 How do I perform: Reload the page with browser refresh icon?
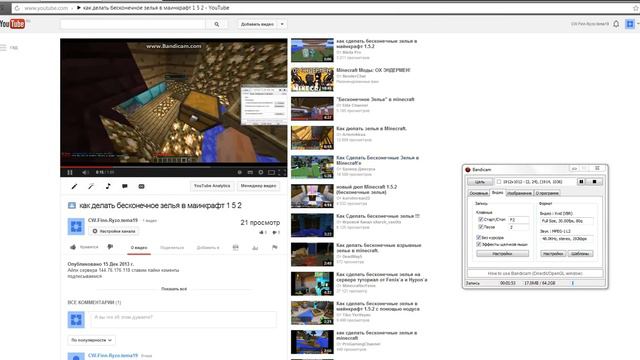pyautogui.click(x=17, y=8)
